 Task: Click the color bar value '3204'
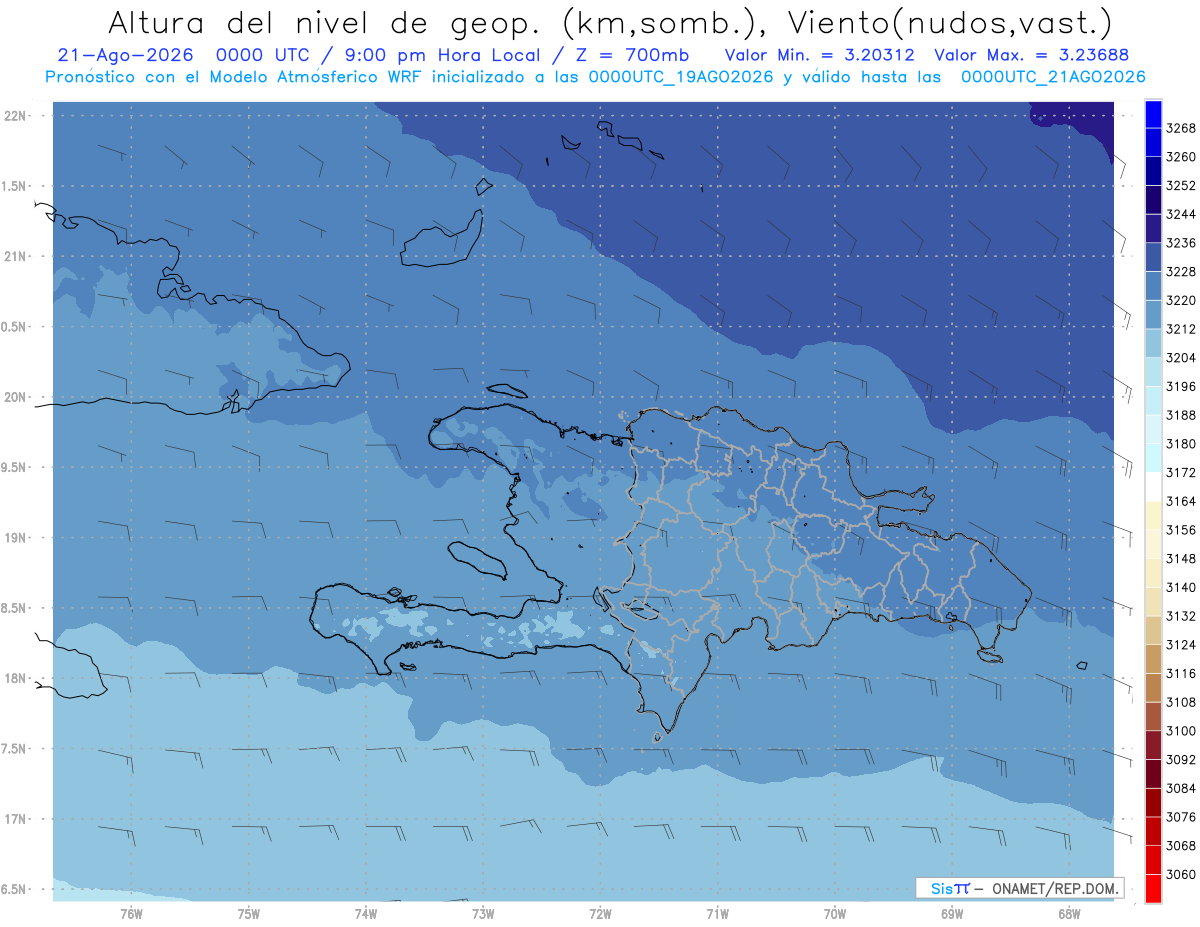click(1181, 357)
